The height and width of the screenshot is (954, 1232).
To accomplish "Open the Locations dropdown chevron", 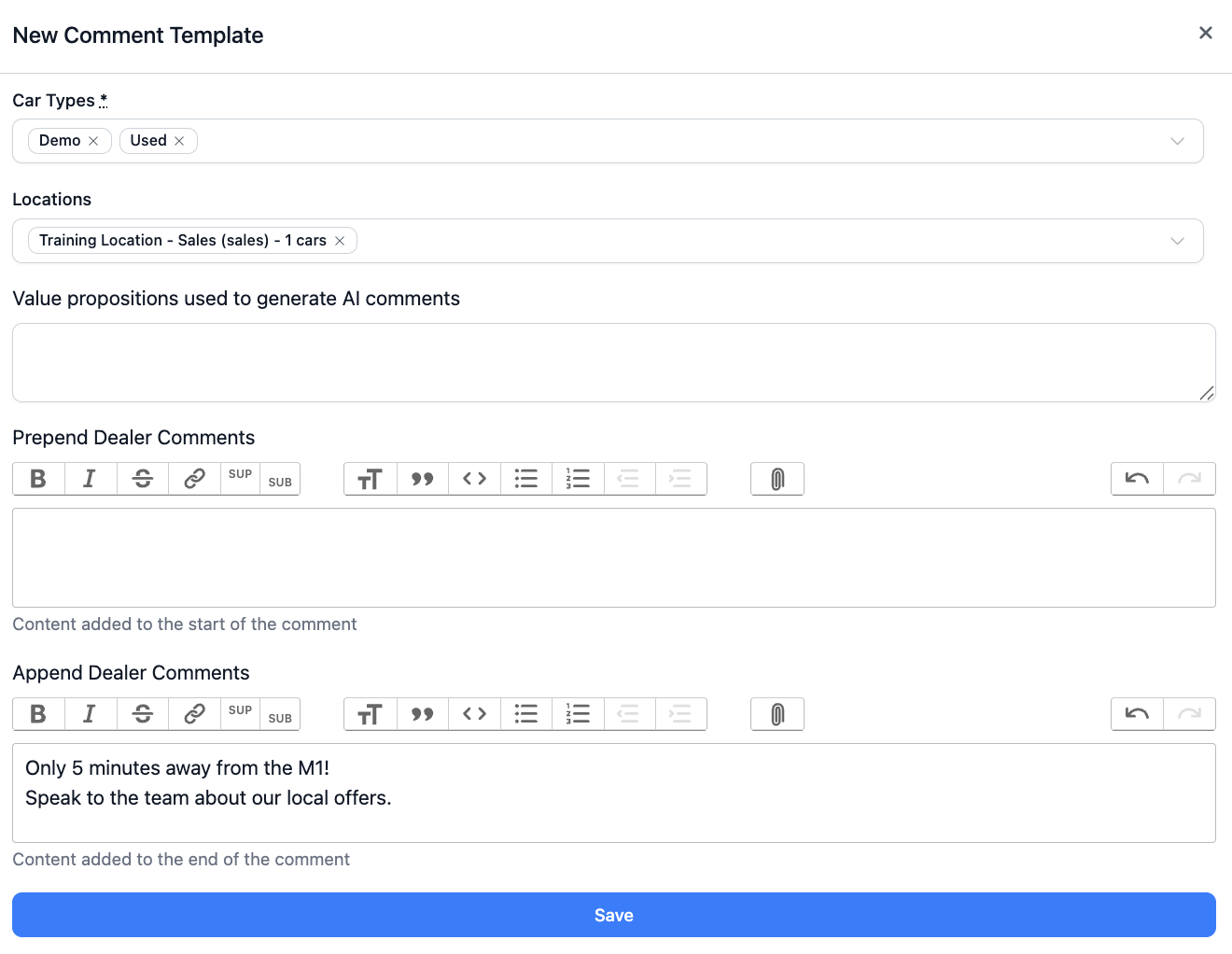I will [1177, 241].
